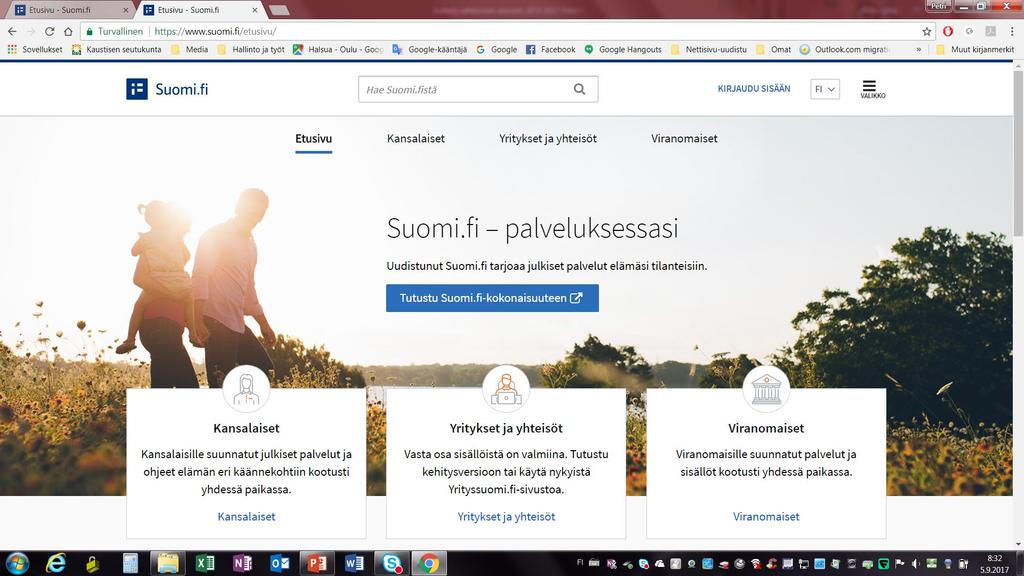Open the Kaustisen seutukunta bookmark
This screenshot has height=576, width=1024.
pos(116,49)
